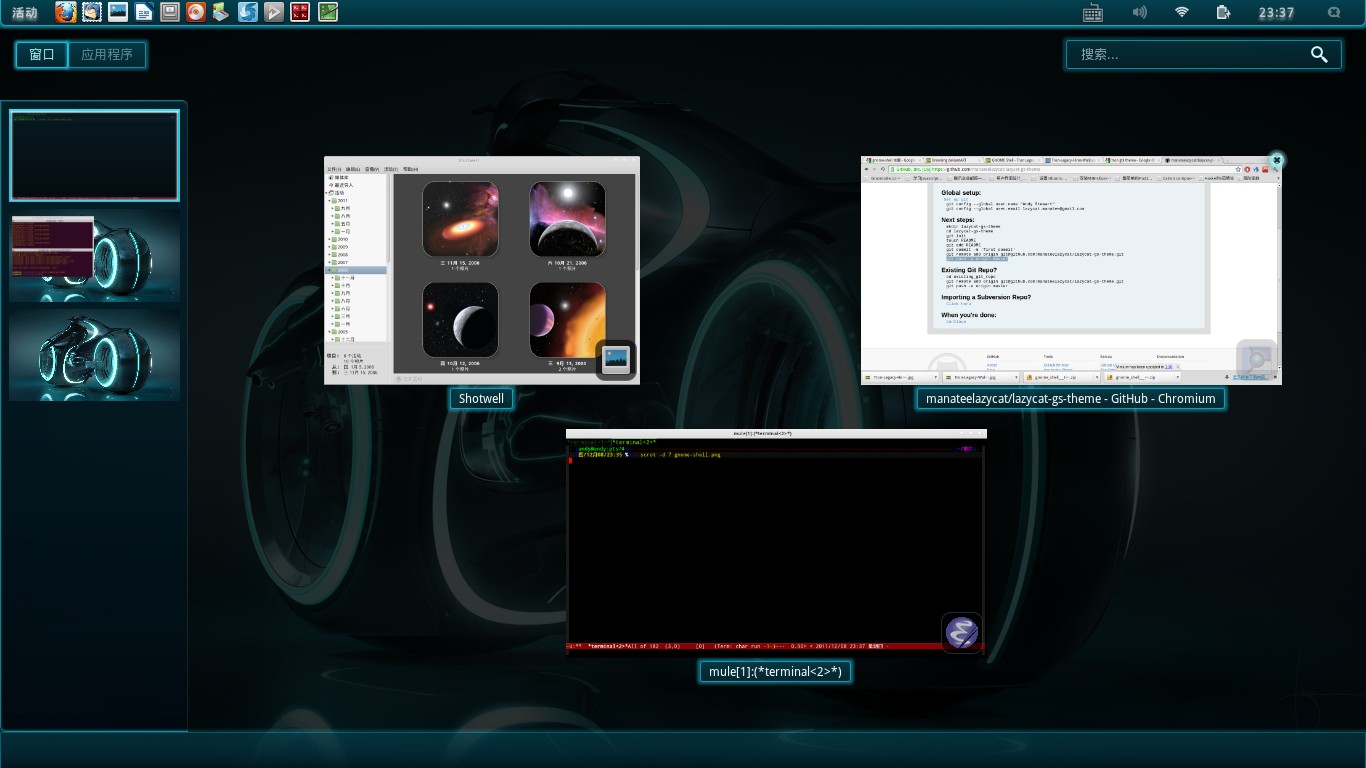Select the first workspace thumbnail
This screenshot has height=768, width=1366.
pyautogui.click(x=95, y=155)
